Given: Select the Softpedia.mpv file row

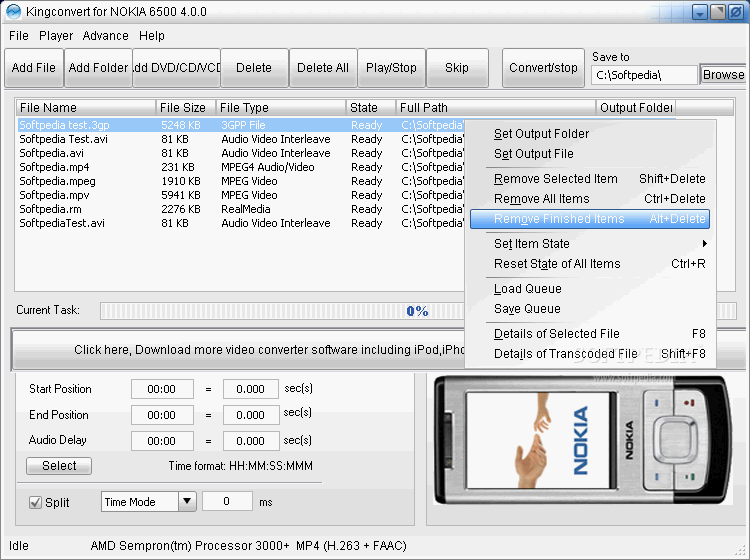Looking at the screenshot, I should (x=241, y=195).
